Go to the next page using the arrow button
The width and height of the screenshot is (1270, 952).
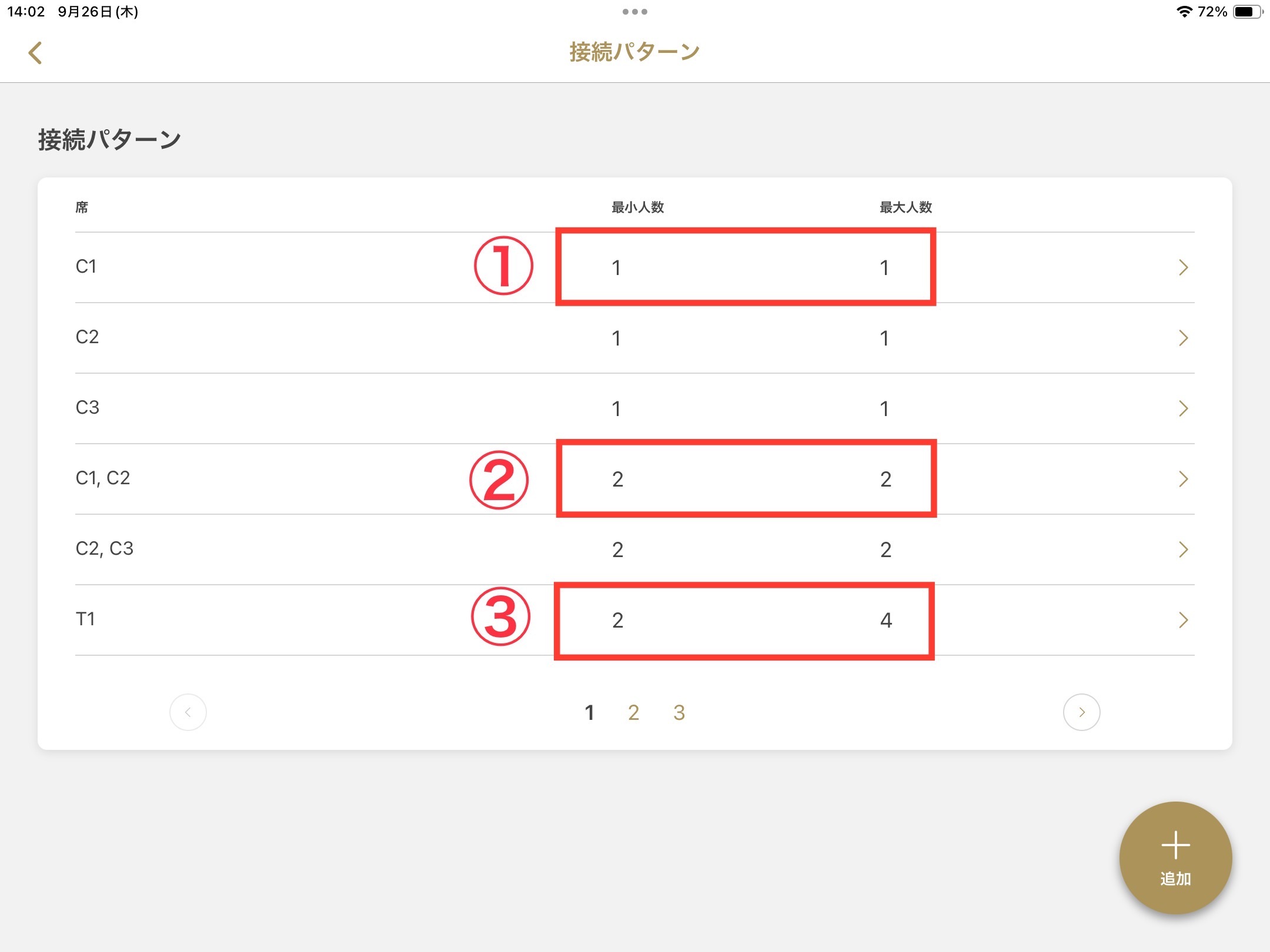pos(1081,712)
